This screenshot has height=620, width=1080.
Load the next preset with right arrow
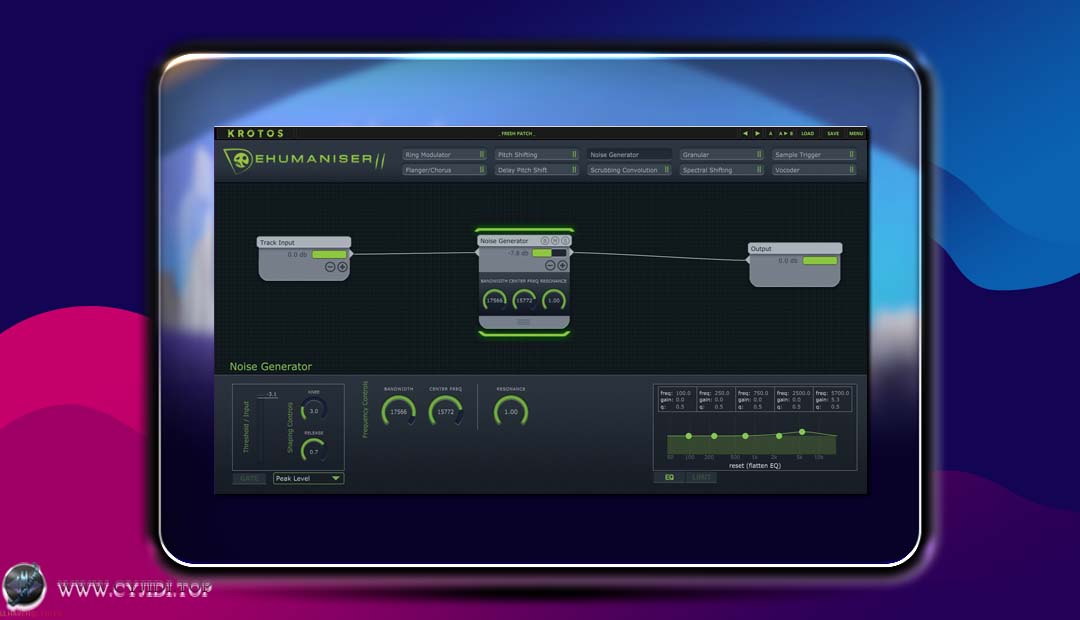tap(757, 134)
